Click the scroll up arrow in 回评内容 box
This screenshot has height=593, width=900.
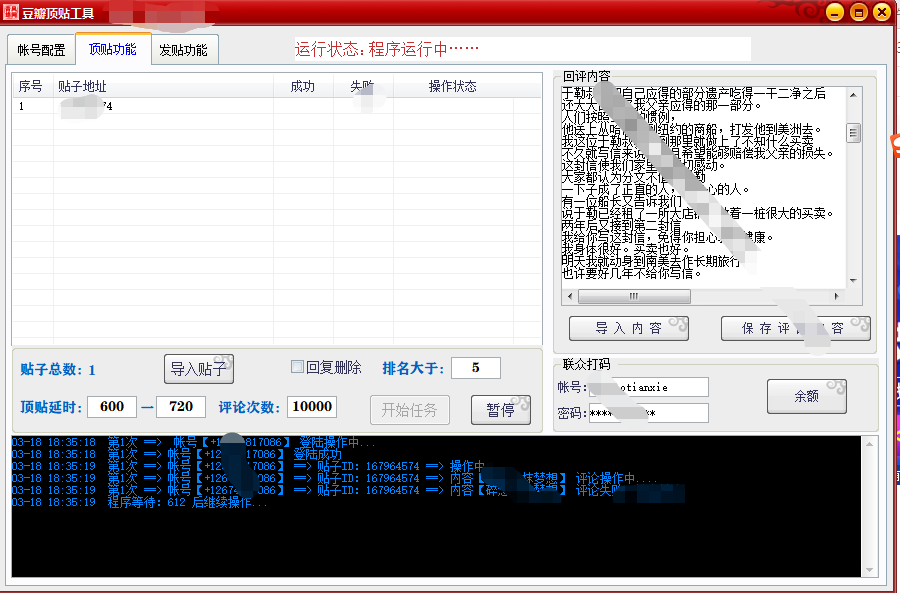coord(853,94)
